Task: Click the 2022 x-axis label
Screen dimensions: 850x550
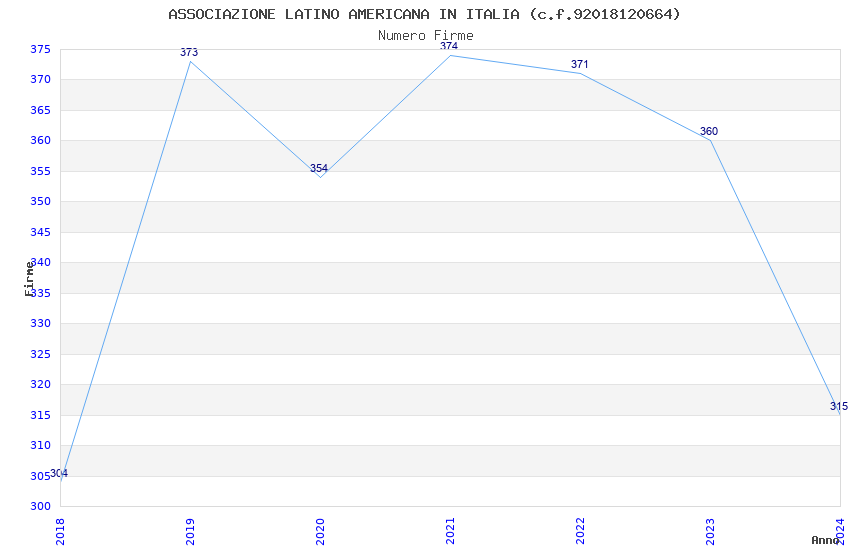Action: 581,532
